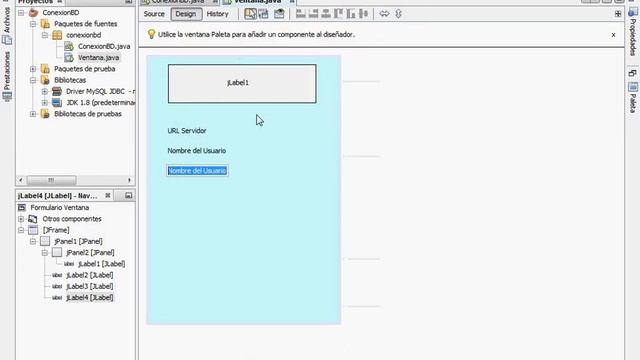Click the second alignment icon in designer toolbar
The width and height of the screenshot is (640, 360).
pyautogui.click(x=313, y=14)
